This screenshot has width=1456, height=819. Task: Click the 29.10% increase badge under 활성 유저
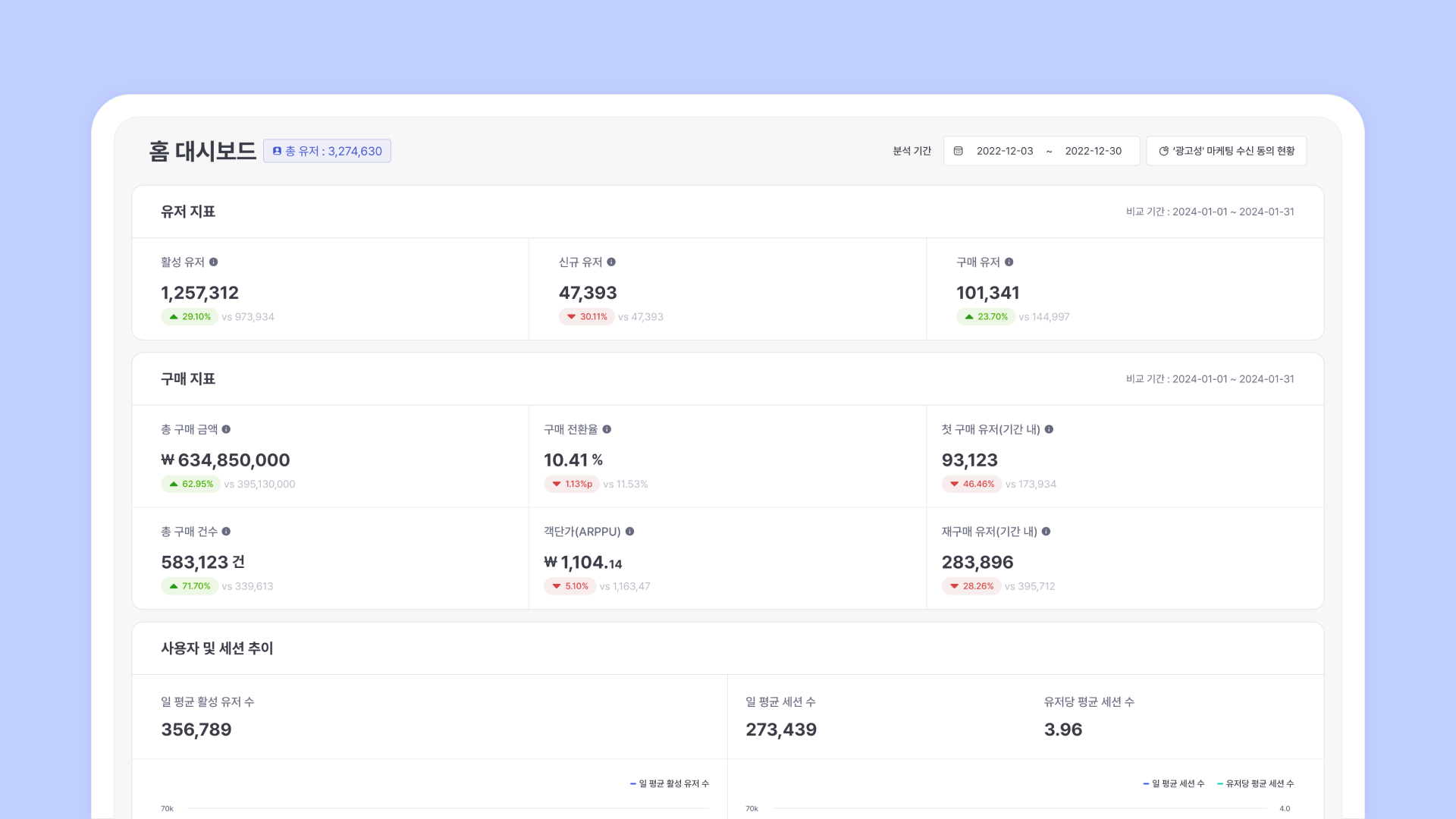point(190,317)
